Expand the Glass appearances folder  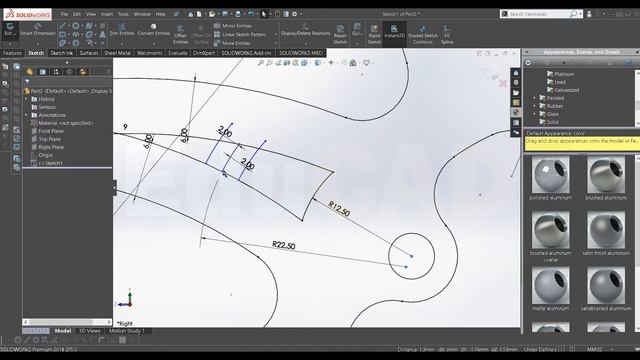535,114
